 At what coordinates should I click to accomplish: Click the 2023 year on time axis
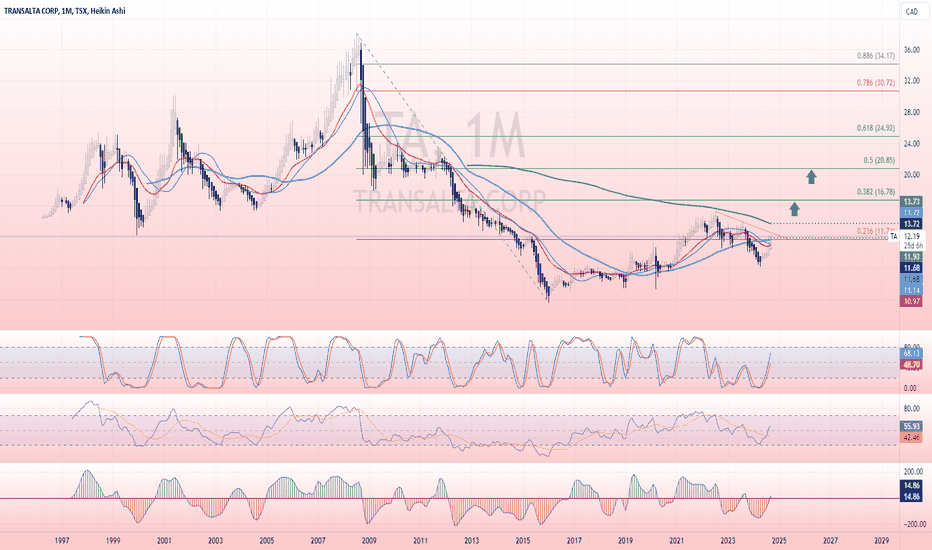point(728,540)
